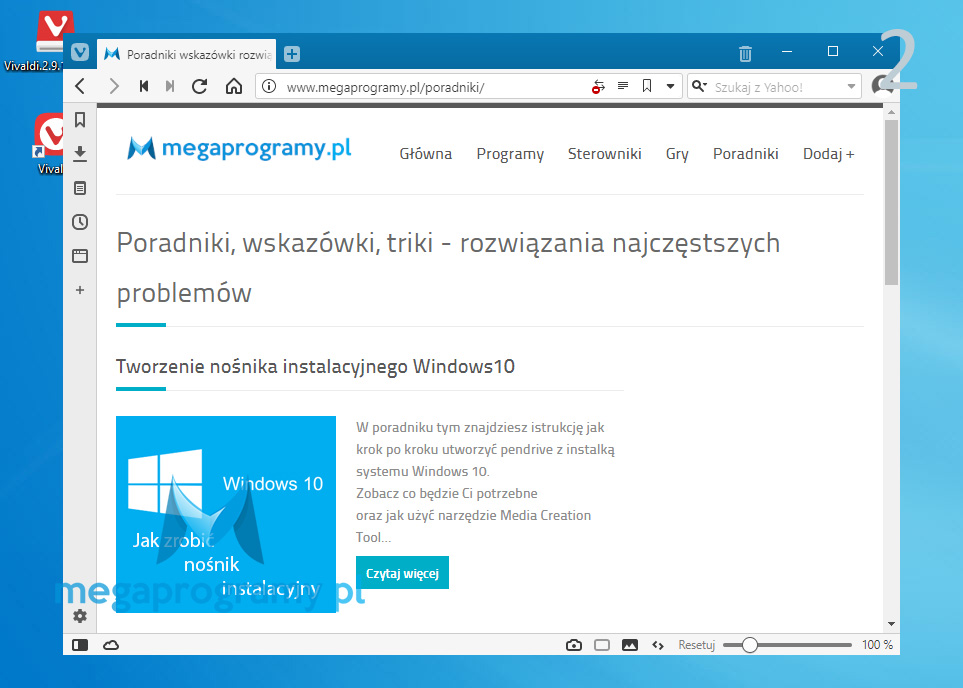Viewport: 963px width, 688px height.
Task: Reset zoom with Resetuj button
Action: pos(696,645)
